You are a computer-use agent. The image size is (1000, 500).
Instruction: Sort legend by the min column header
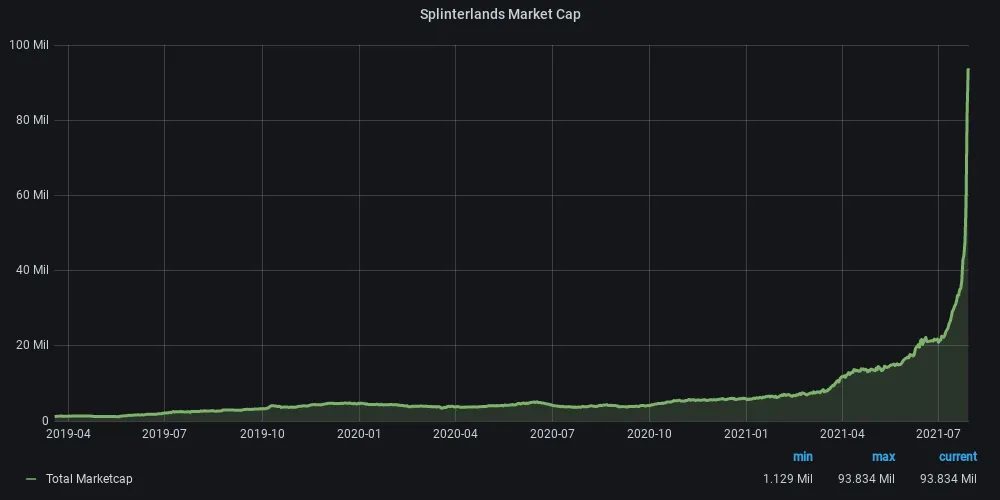(802, 457)
